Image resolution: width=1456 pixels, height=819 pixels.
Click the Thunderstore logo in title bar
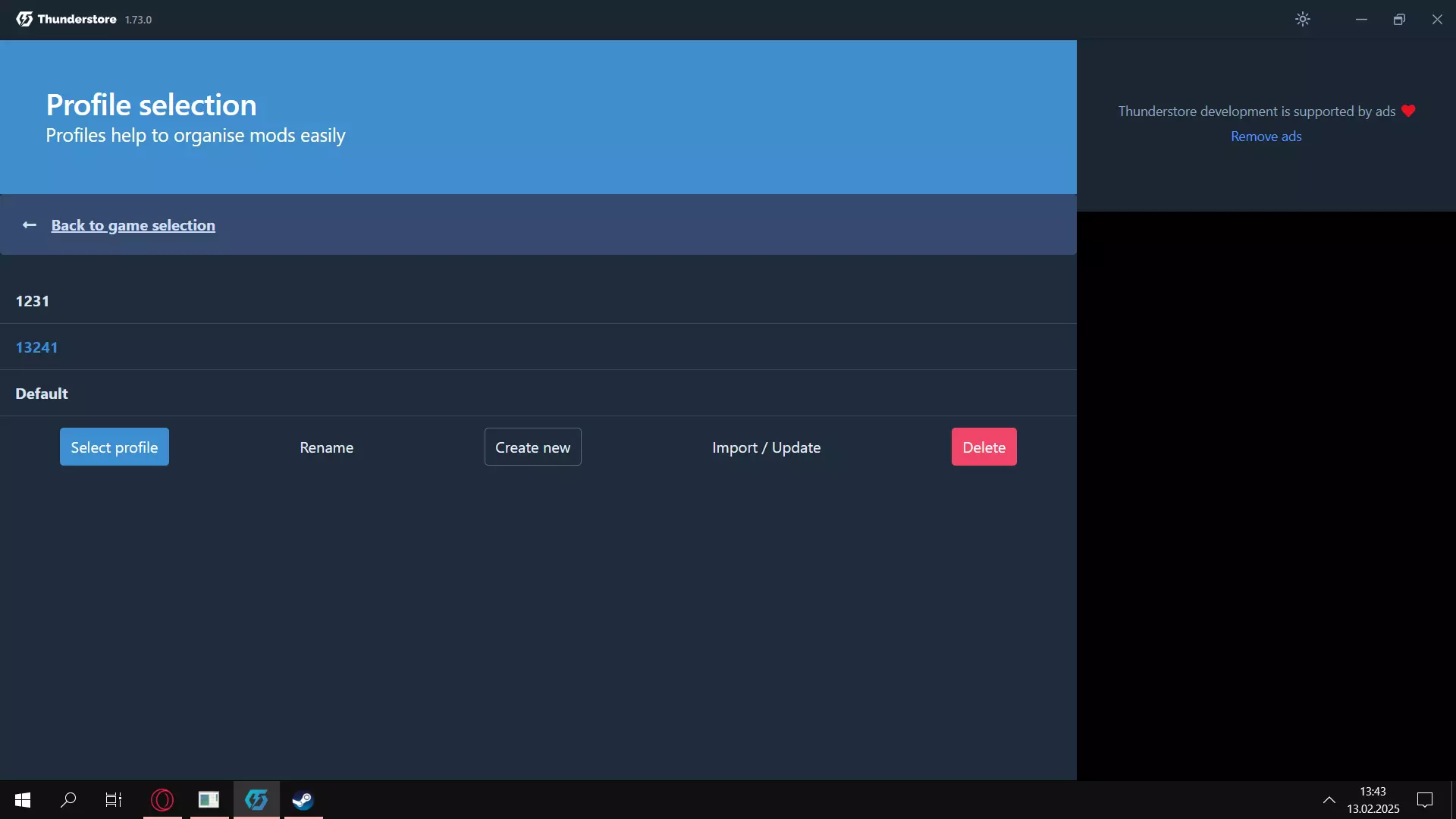pyautogui.click(x=24, y=19)
